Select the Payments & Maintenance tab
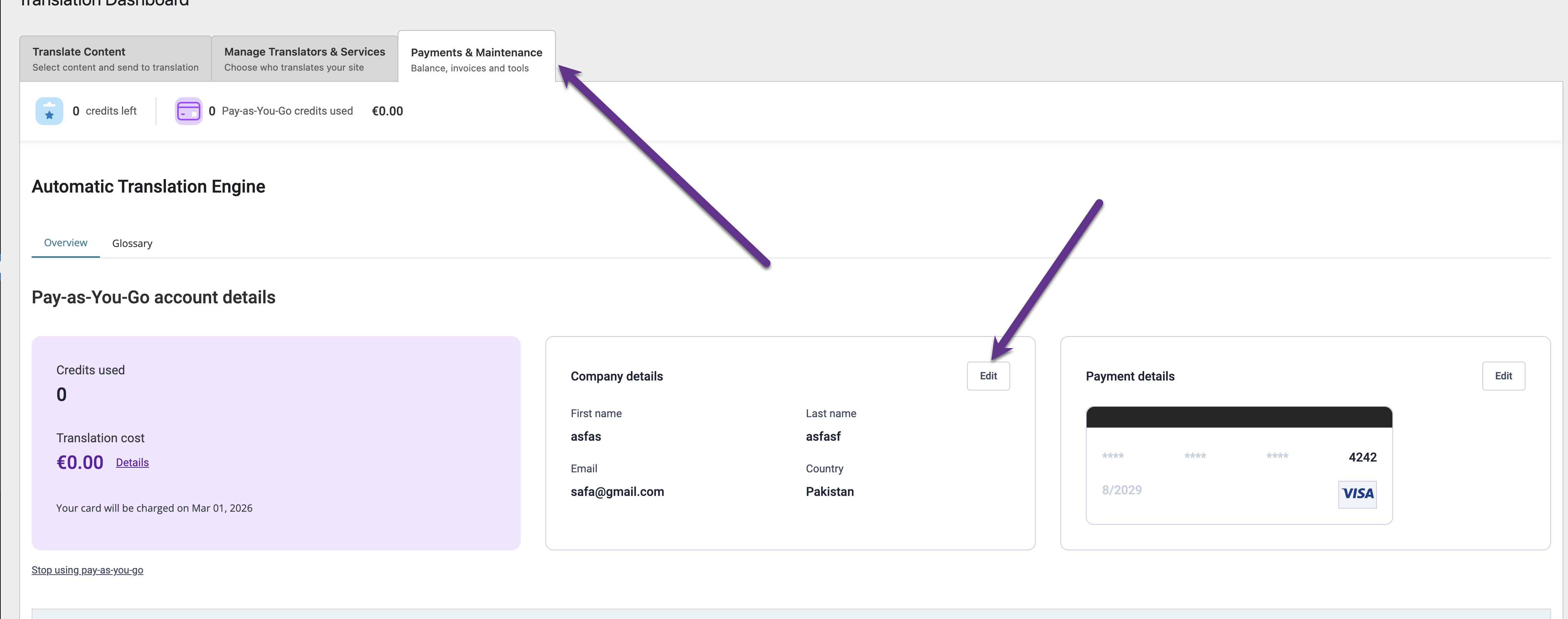 click(x=476, y=60)
